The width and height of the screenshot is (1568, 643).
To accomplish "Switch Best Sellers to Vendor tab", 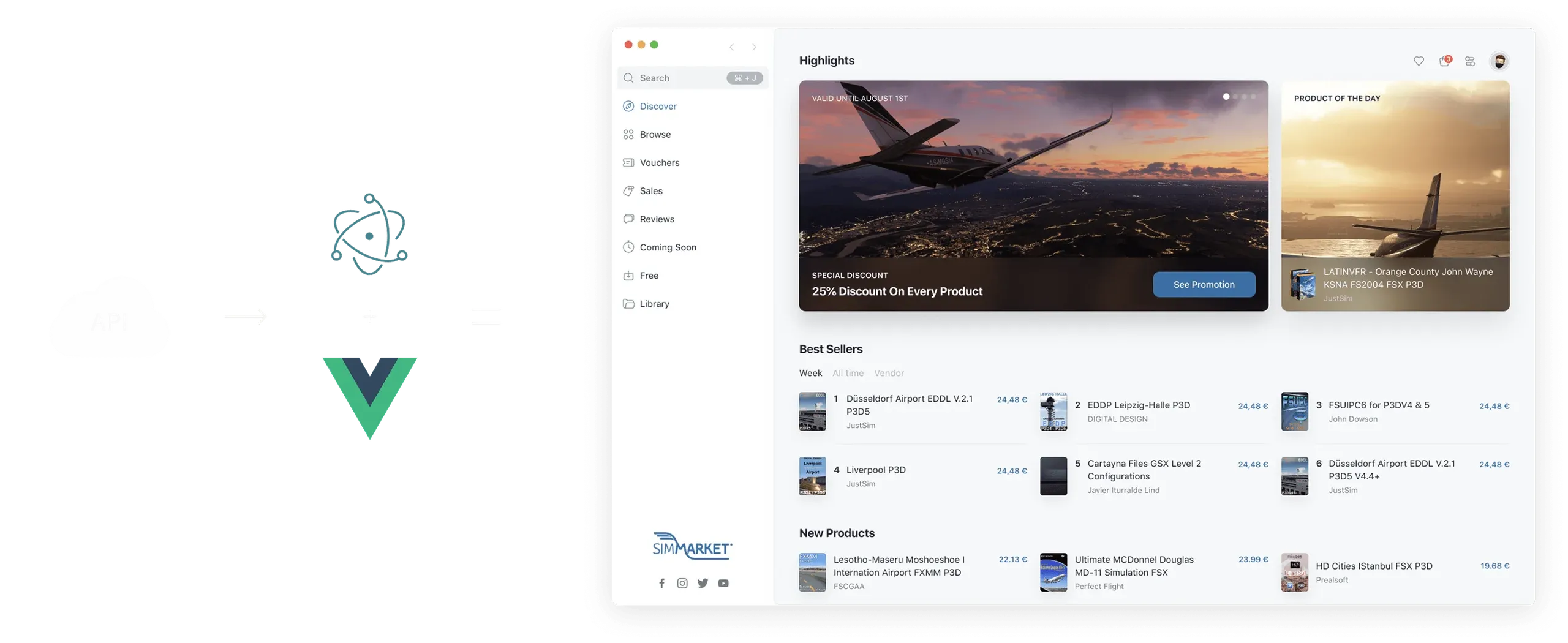I will click(x=889, y=373).
